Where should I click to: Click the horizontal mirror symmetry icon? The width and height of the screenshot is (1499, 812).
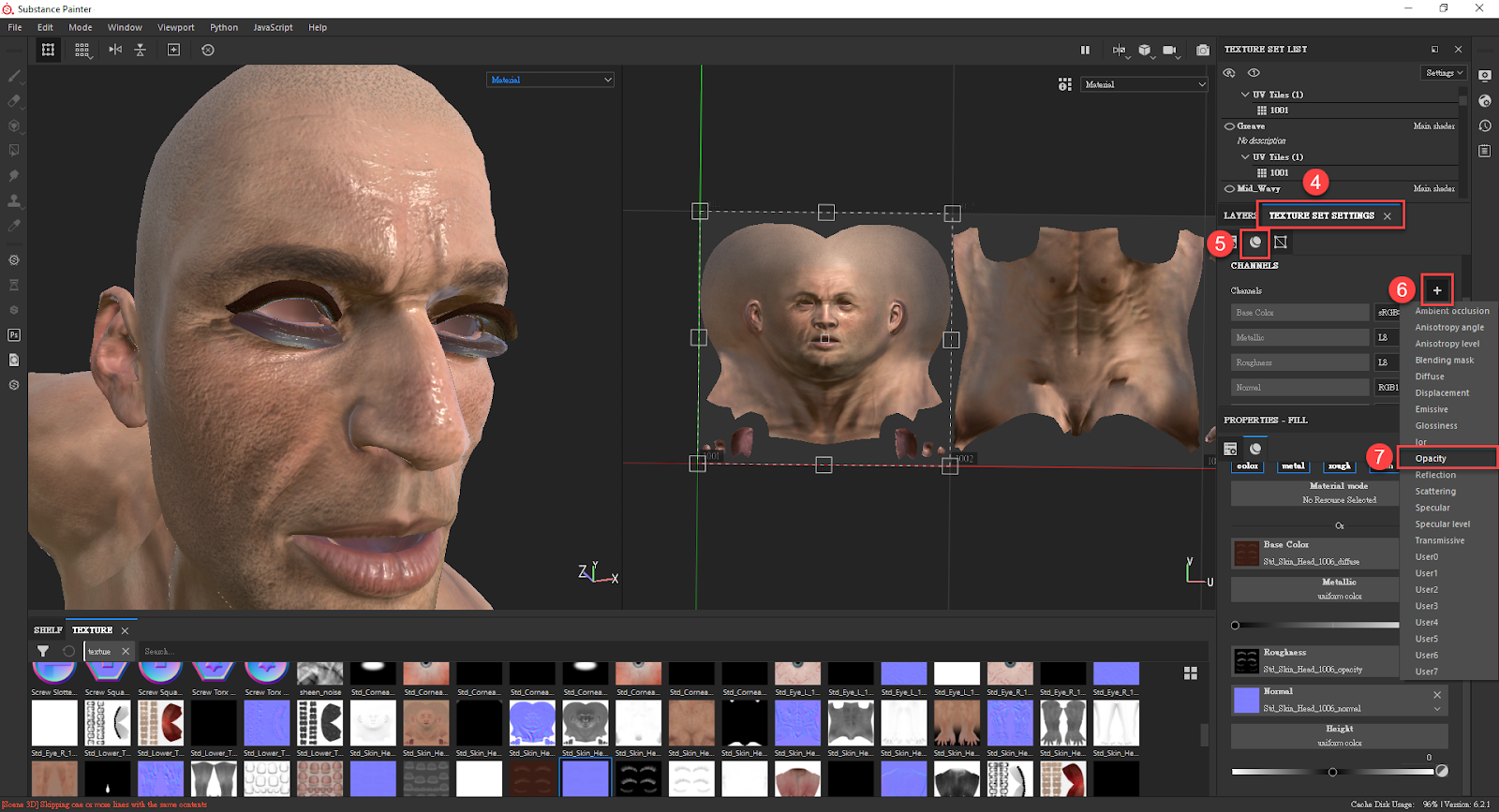click(x=115, y=50)
